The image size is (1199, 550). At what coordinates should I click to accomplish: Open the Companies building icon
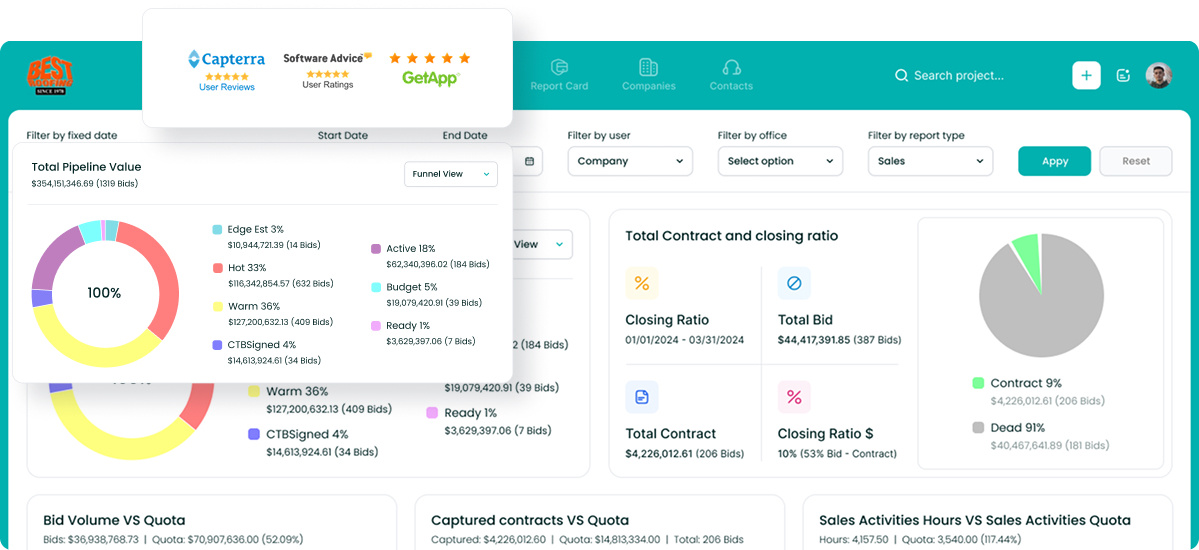click(648, 67)
